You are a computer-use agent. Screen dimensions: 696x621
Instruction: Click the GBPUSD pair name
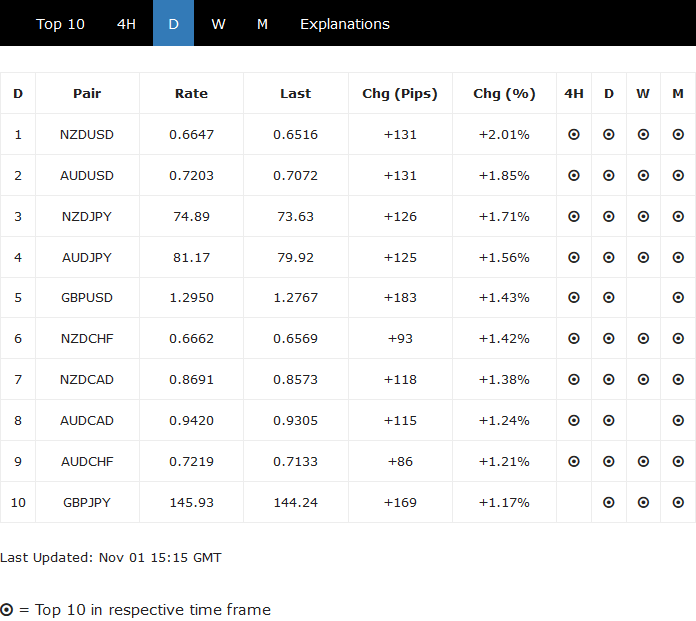tap(87, 298)
